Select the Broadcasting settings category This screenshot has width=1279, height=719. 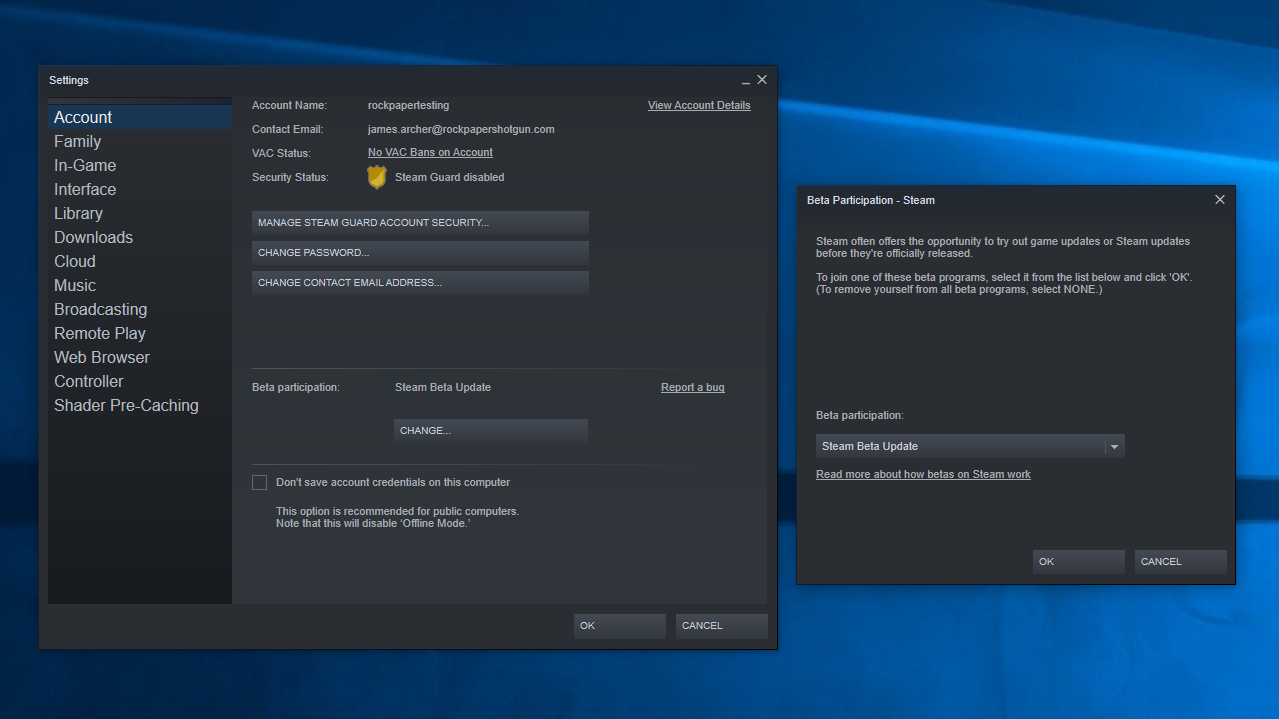[x=100, y=309]
